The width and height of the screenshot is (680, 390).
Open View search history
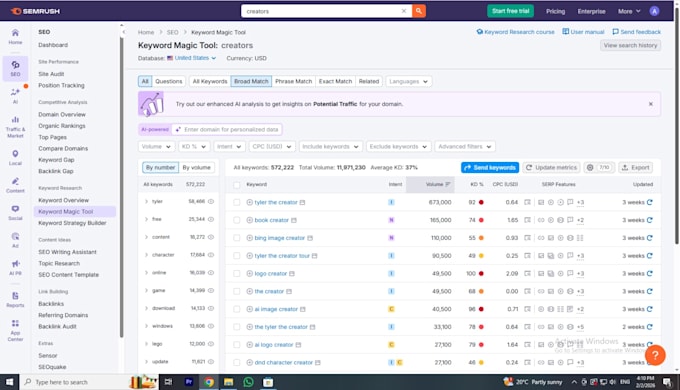[630, 46]
